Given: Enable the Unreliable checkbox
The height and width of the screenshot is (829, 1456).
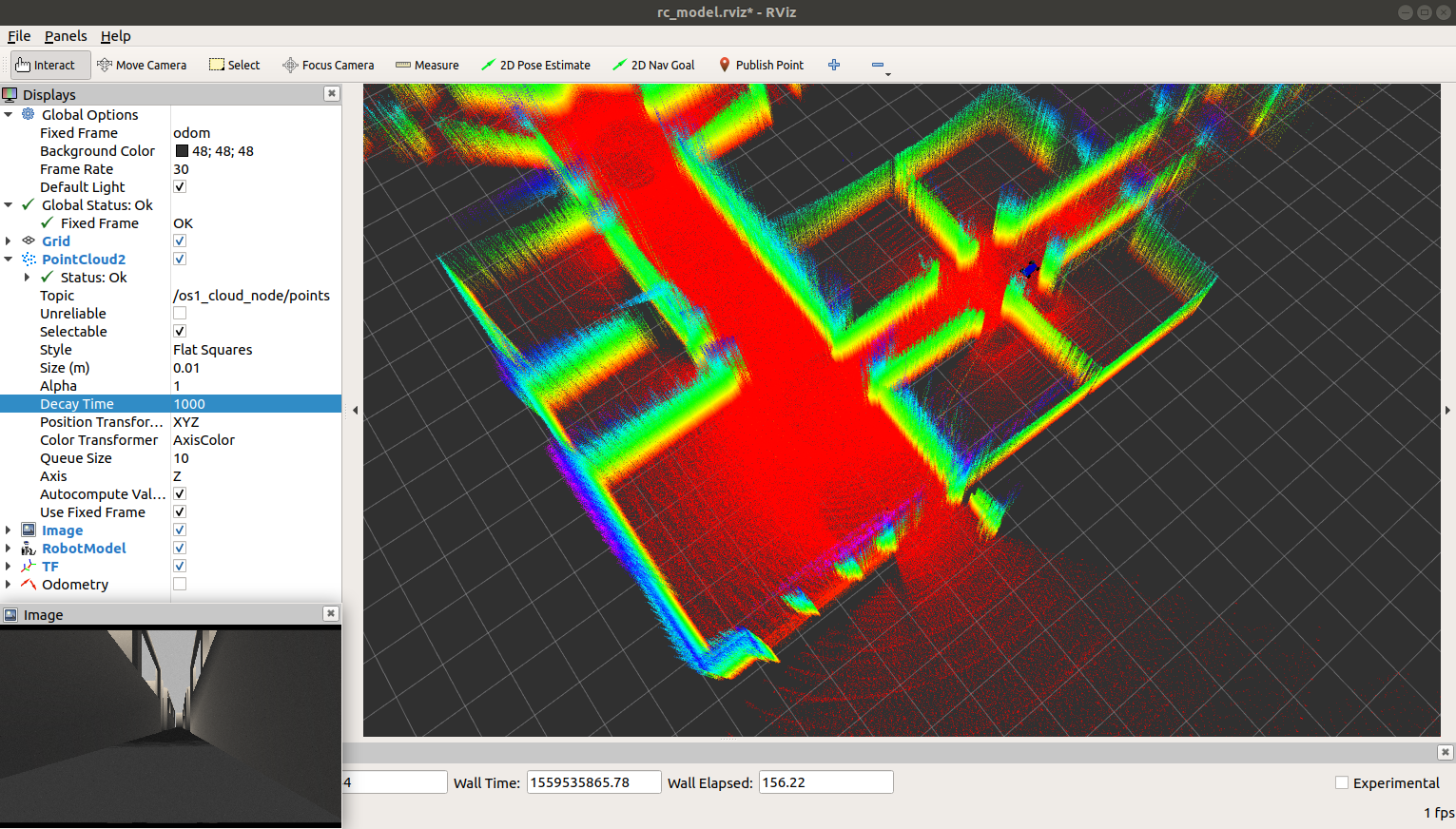Looking at the screenshot, I should tap(180, 313).
